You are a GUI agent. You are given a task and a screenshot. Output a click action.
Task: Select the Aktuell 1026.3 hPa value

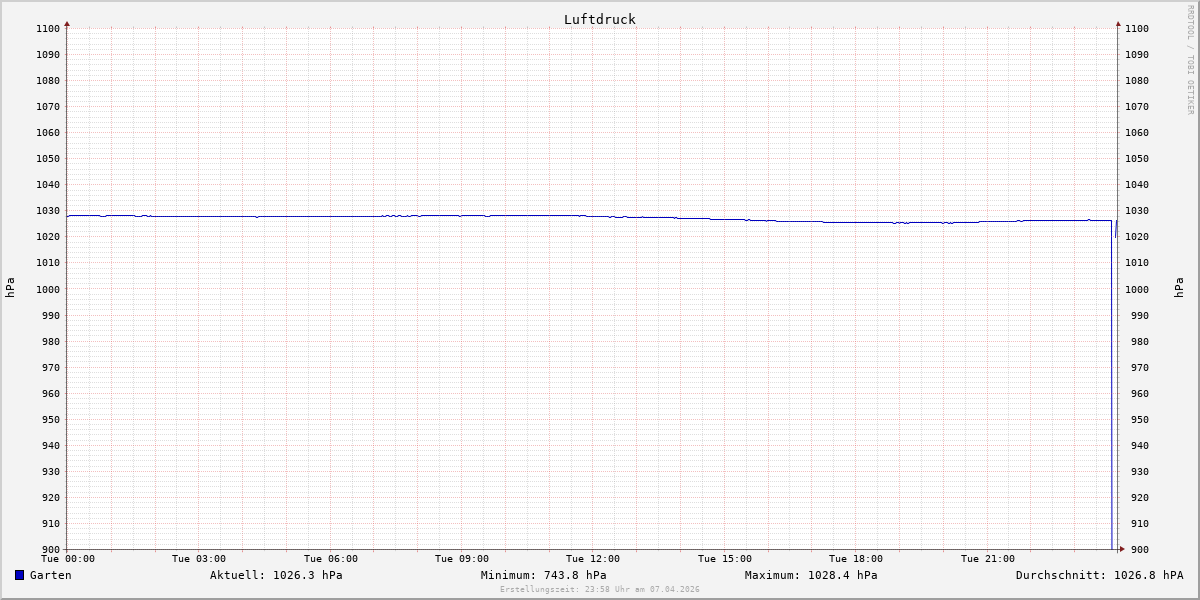[276, 575]
